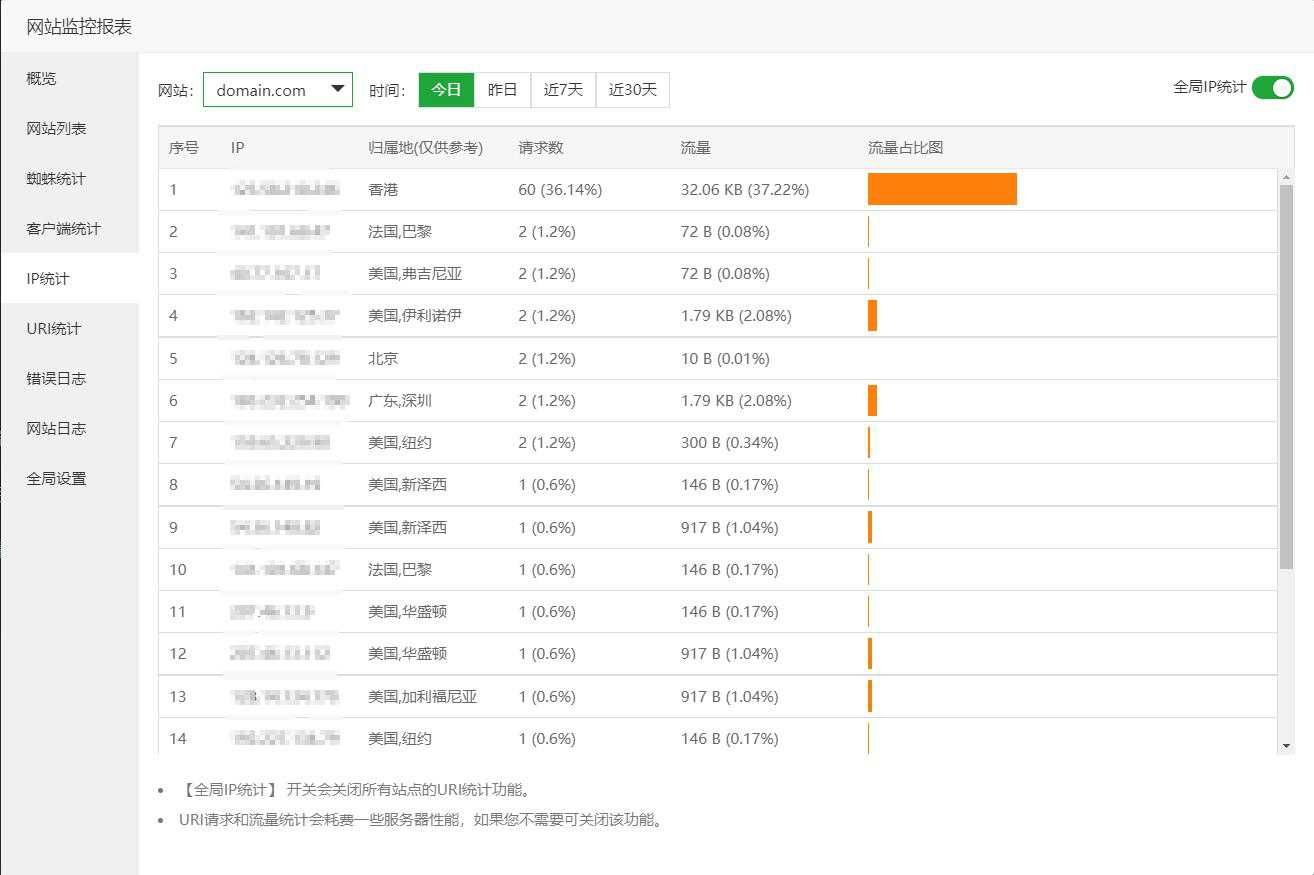
Task: Click the 广东,深圳 location cell
Action: (x=400, y=400)
